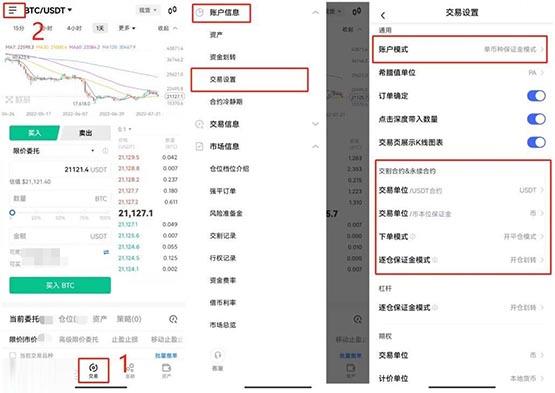Select the 高级限价委托 filter
The height and width of the screenshot is (393, 555).
[x=79, y=339]
